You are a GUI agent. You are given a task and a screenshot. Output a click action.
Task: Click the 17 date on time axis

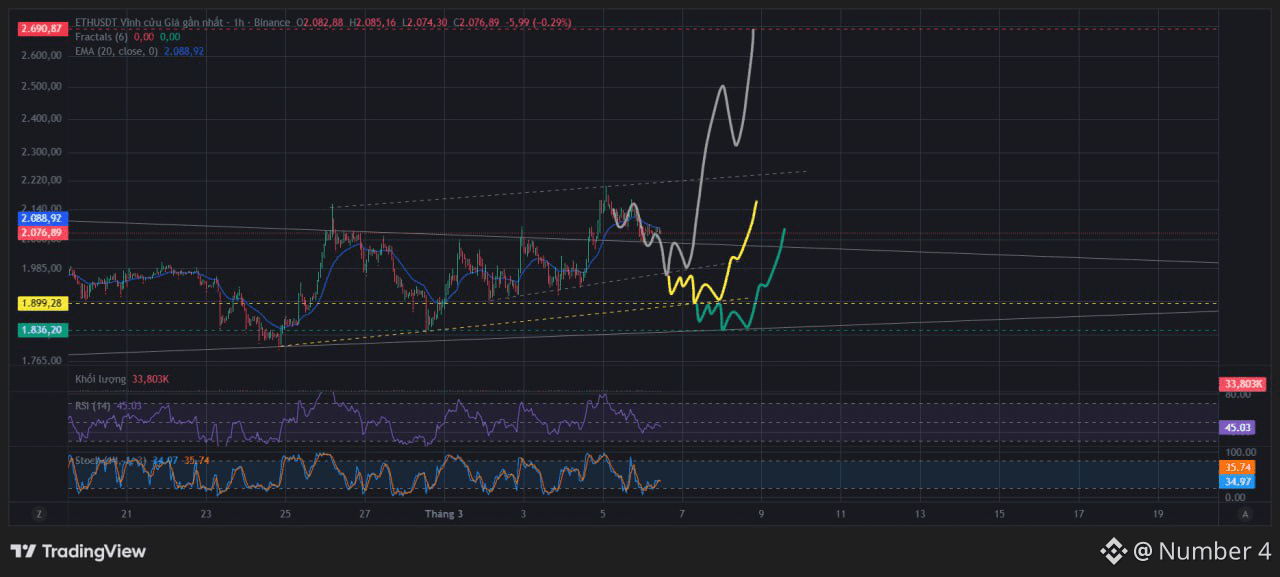pos(1078,514)
